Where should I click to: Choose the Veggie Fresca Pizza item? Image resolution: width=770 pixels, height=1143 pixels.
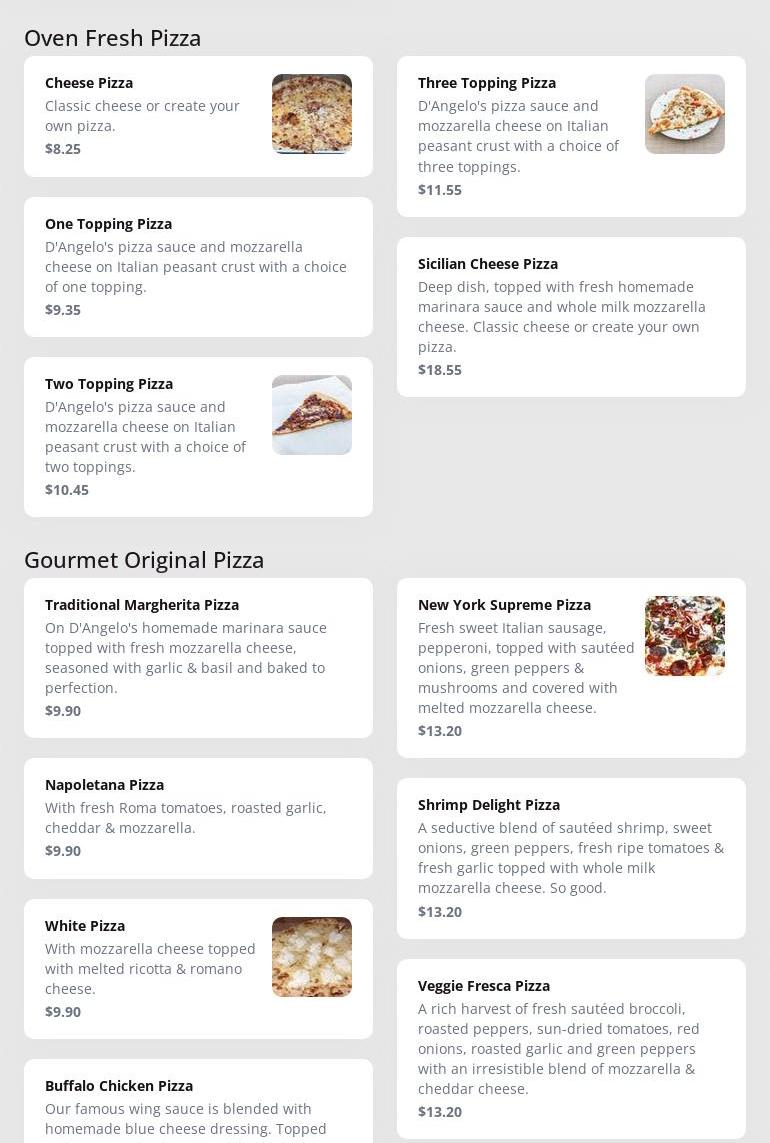pyautogui.click(x=571, y=1049)
